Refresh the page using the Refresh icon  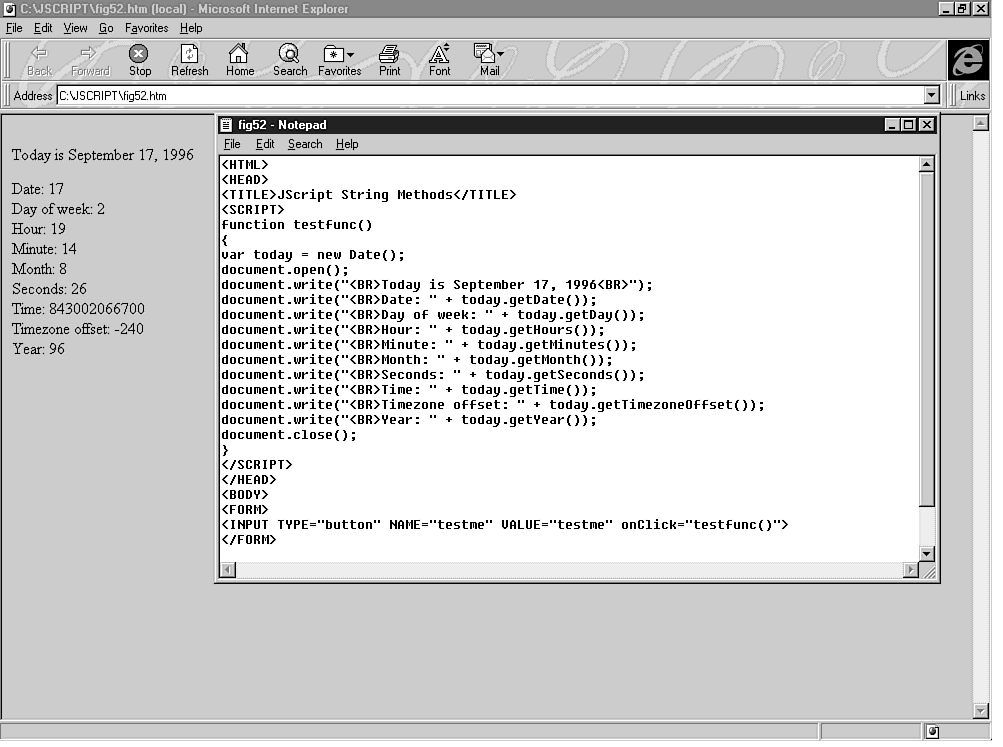[x=189, y=59]
